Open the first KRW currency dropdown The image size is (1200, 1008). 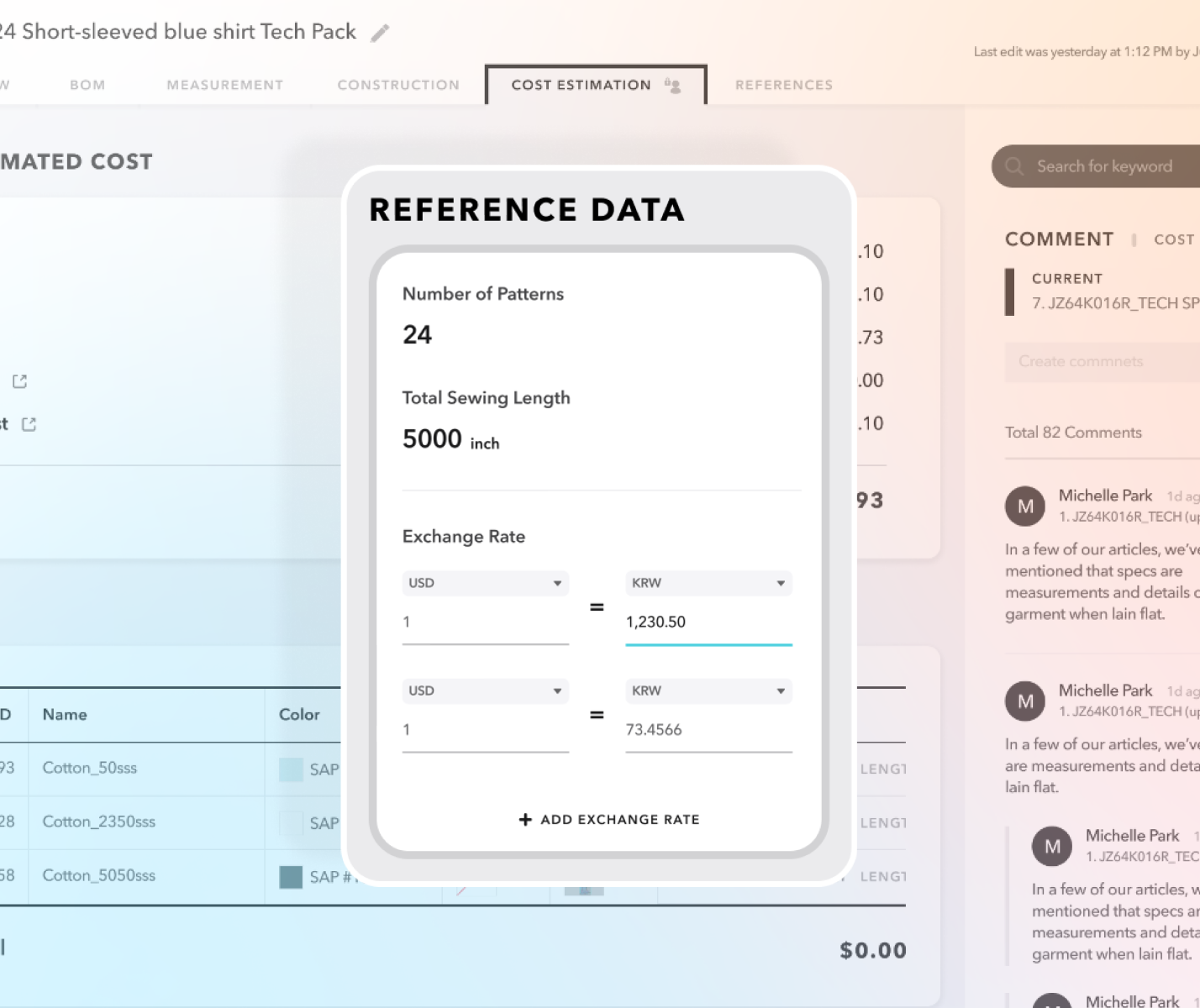point(708,583)
